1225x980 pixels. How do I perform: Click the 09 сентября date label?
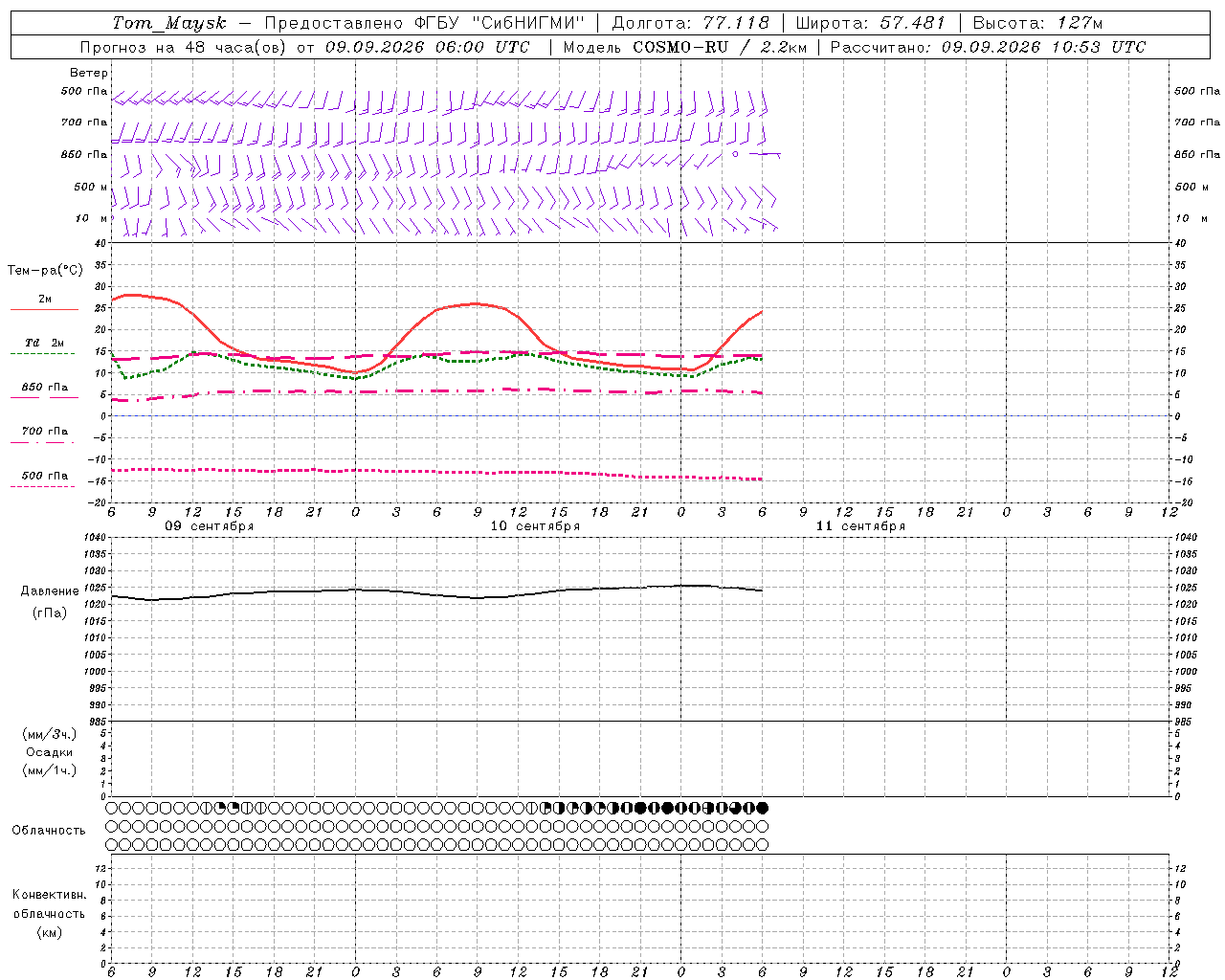point(210,526)
